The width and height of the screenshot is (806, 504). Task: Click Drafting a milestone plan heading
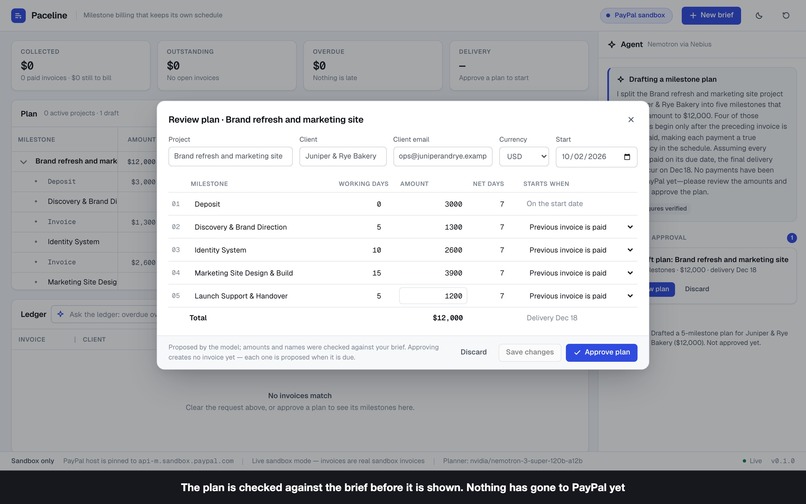coord(672,79)
